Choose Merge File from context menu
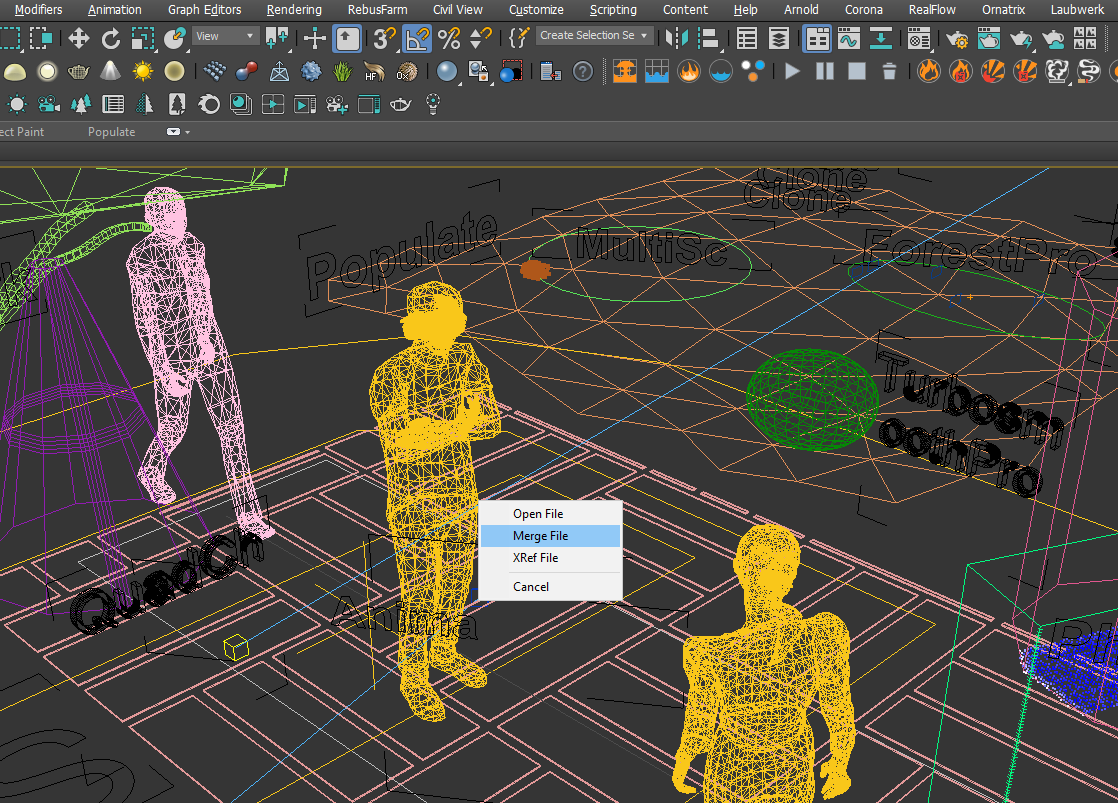 540,536
